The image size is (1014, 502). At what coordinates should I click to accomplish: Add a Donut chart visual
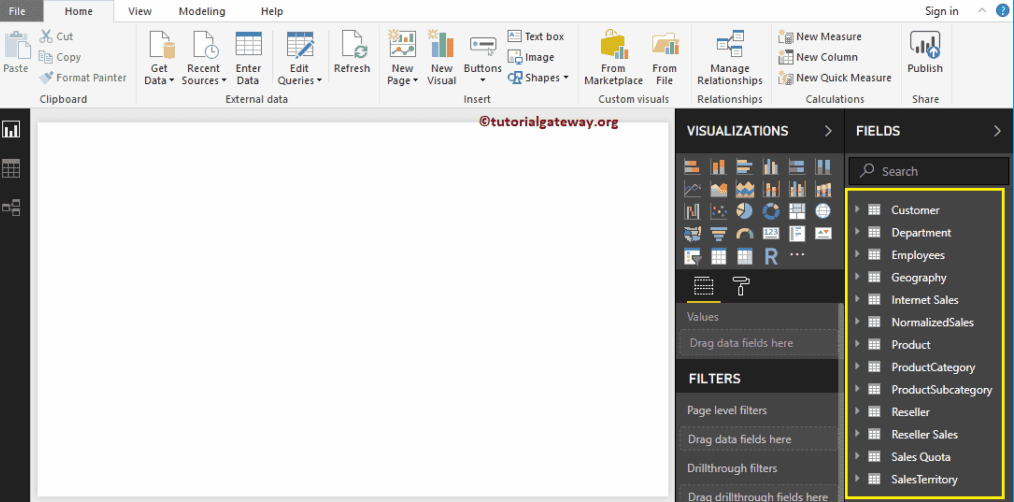click(771, 211)
